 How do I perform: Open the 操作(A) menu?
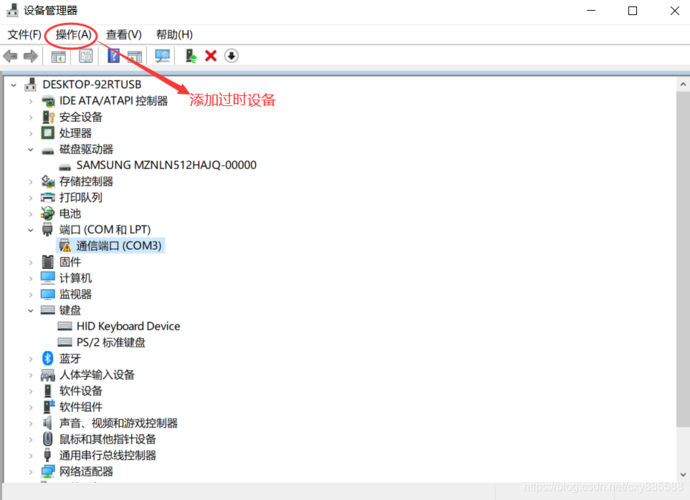click(73, 34)
